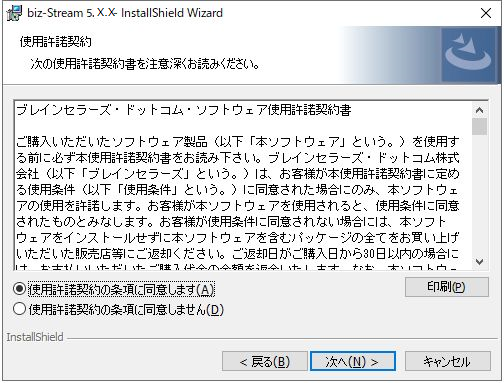Viewport: 504px width, 383px height.
Task: Proceed with the 次へ(N) > button
Action: coord(353,361)
